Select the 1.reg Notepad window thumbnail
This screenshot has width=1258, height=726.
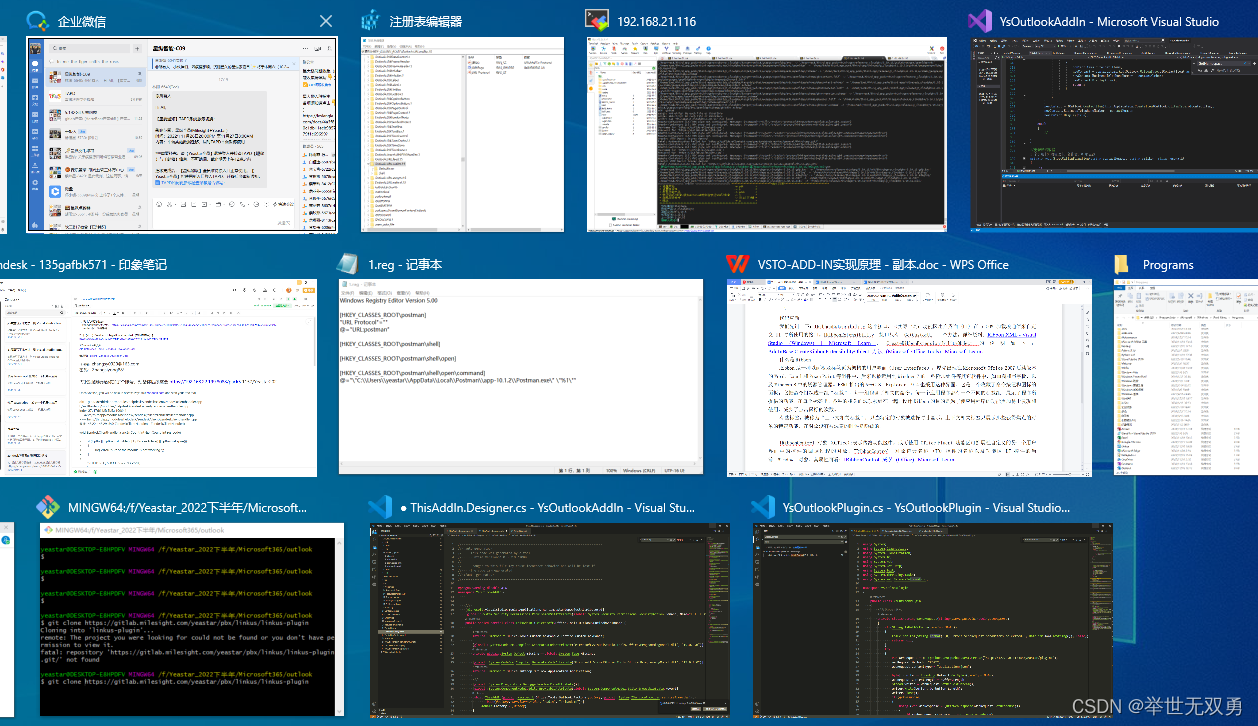point(521,378)
